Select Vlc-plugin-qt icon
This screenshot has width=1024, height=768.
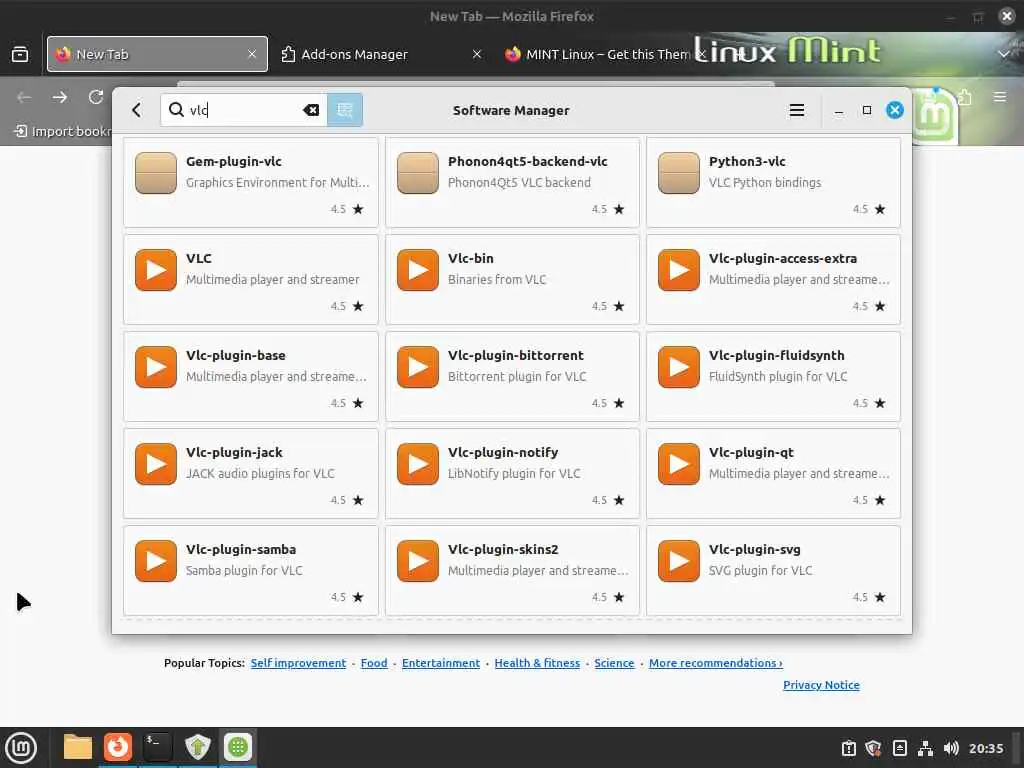coord(679,464)
